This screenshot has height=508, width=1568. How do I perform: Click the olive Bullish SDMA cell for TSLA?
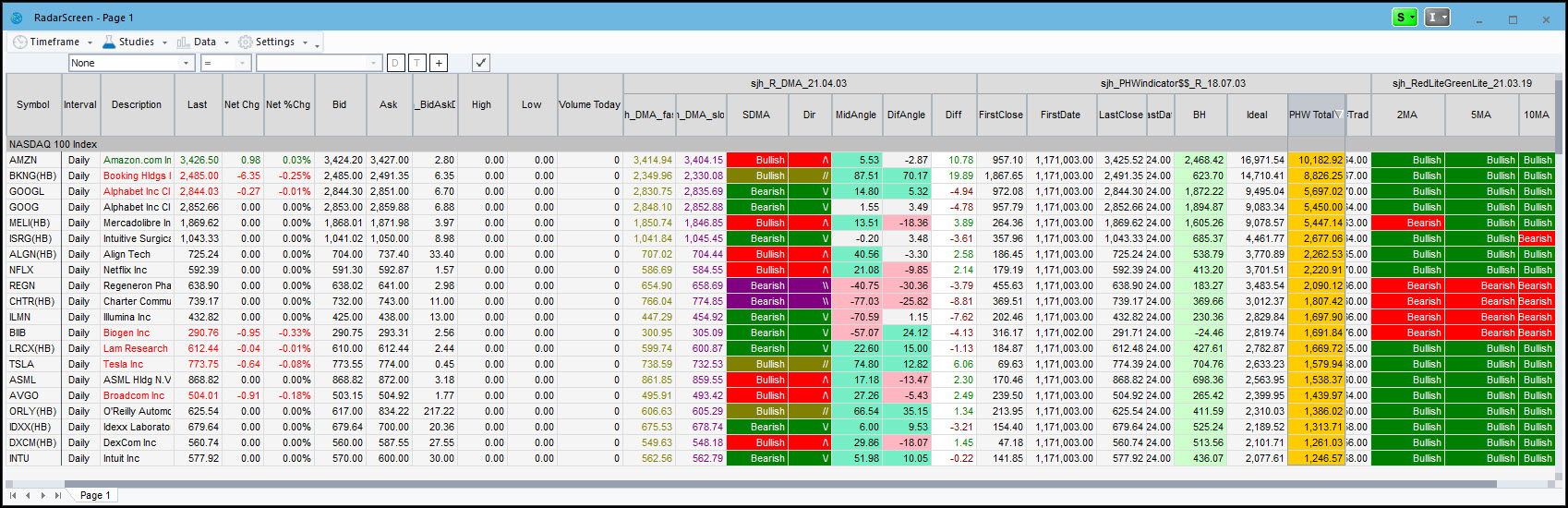(x=756, y=364)
